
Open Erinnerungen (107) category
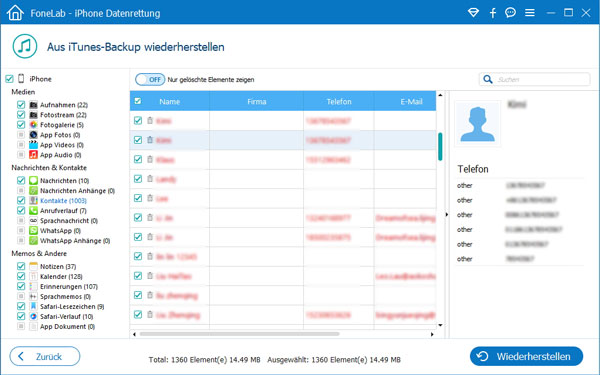point(69,286)
